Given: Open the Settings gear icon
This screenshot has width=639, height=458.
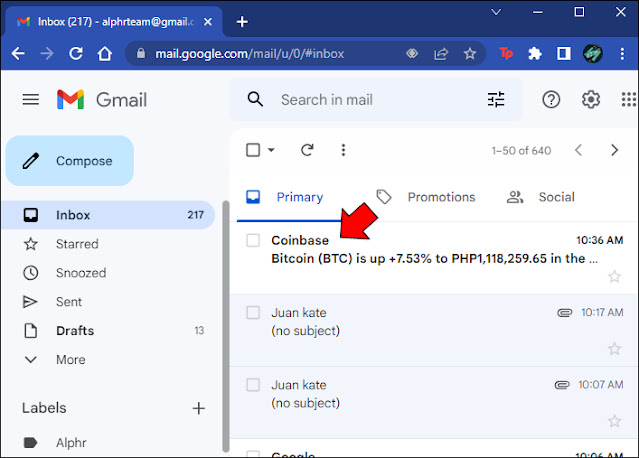Looking at the screenshot, I should pyautogui.click(x=591, y=99).
